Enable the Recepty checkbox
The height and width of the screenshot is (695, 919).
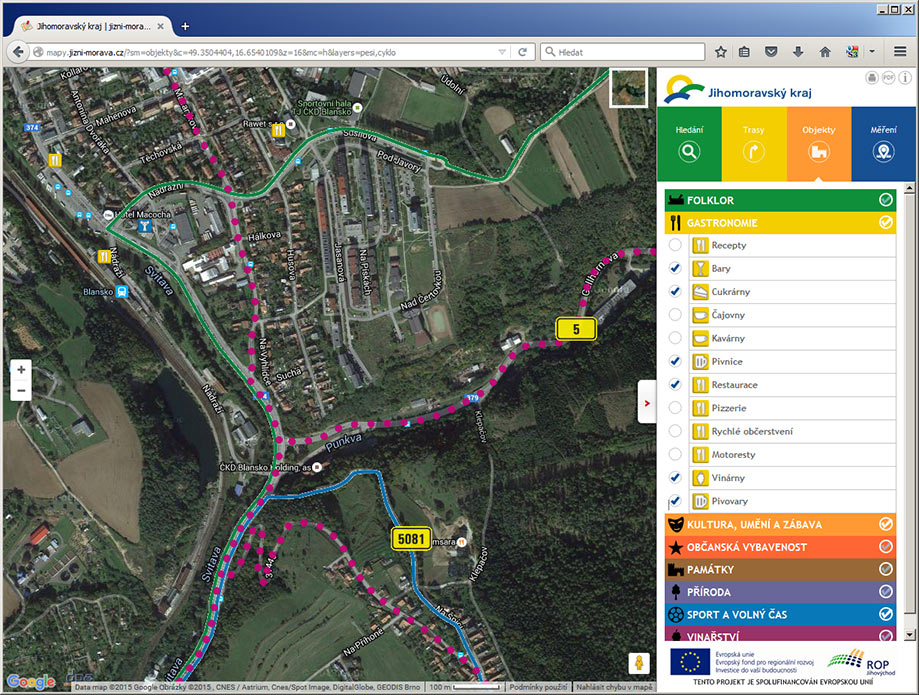pos(675,245)
